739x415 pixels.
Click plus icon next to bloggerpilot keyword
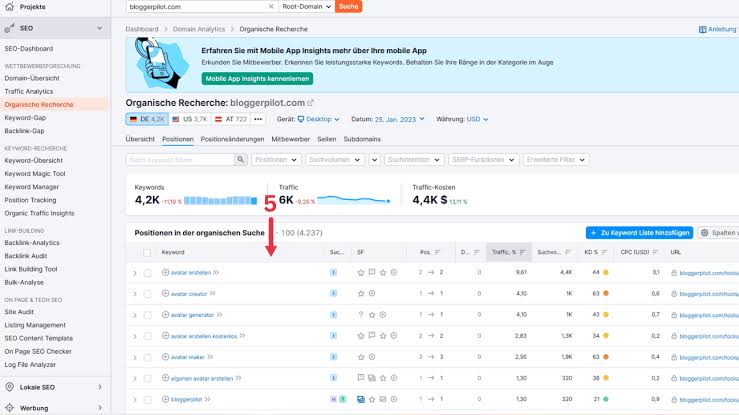pyautogui.click(x=165, y=399)
